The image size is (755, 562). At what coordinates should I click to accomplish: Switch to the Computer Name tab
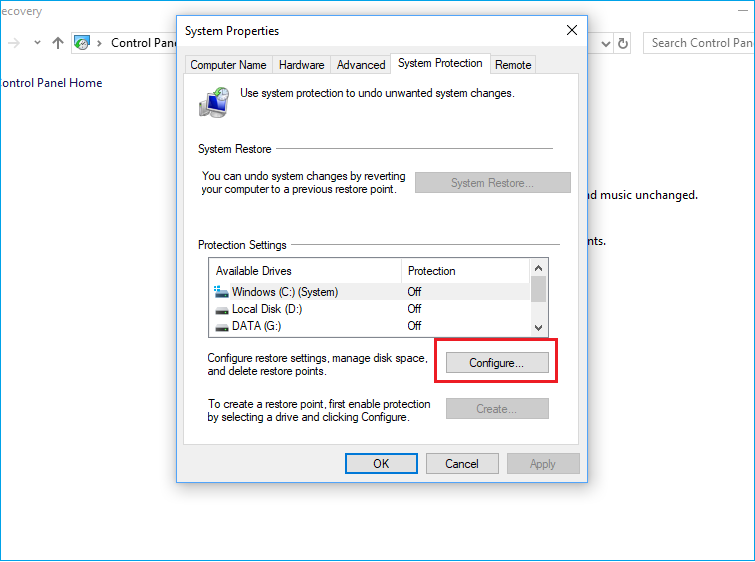tap(228, 65)
